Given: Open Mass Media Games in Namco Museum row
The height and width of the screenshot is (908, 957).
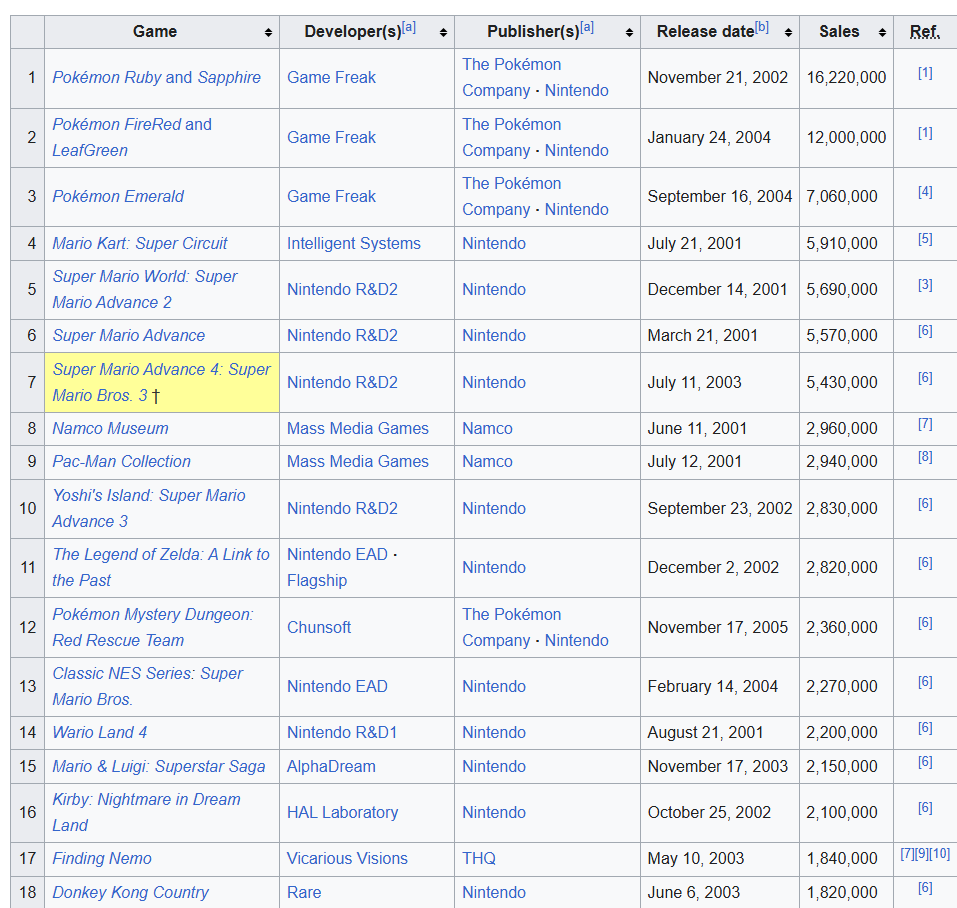Looking at the screenshot, I should [358, 428].
